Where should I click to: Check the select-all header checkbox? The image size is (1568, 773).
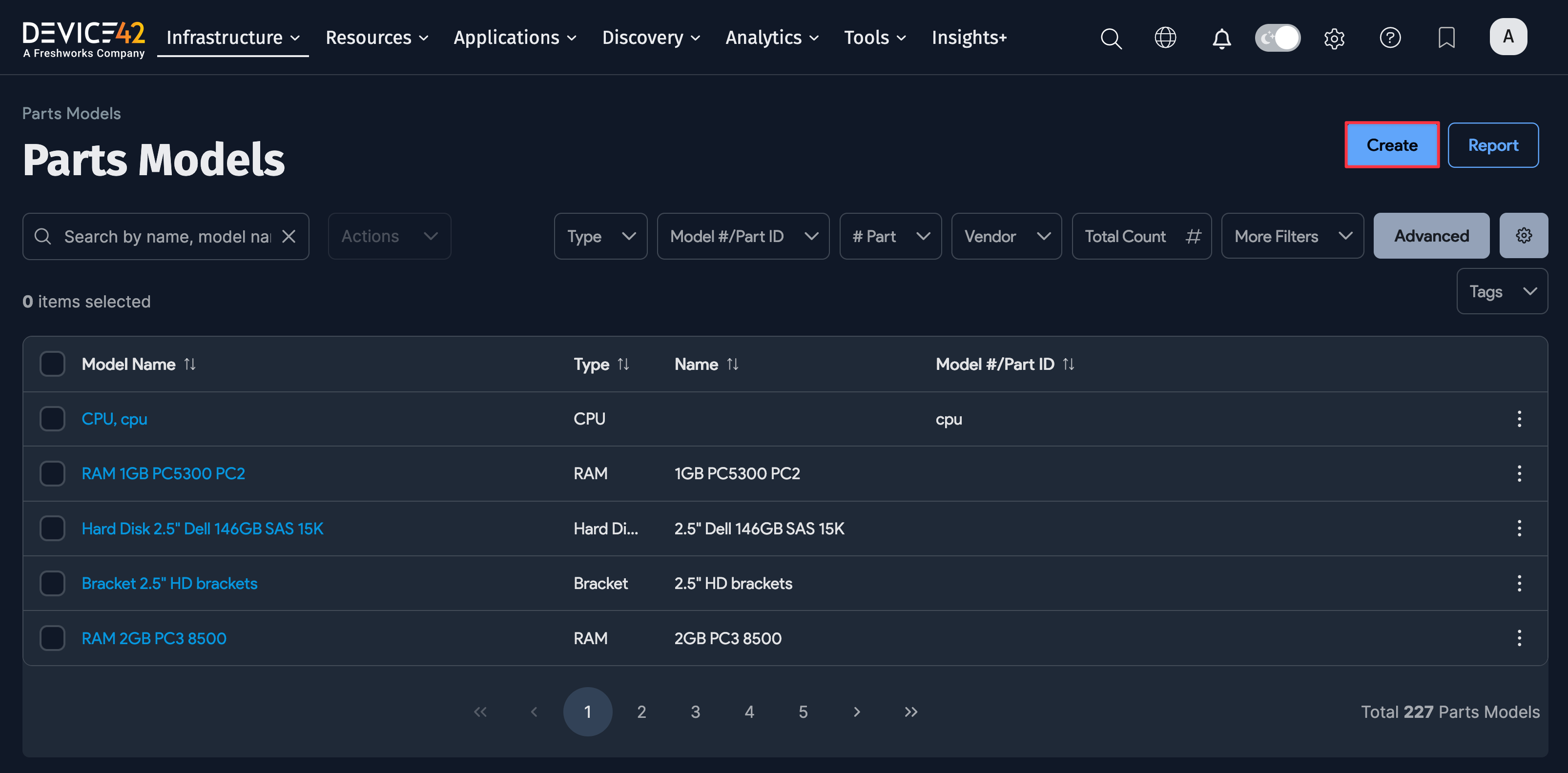52,364
